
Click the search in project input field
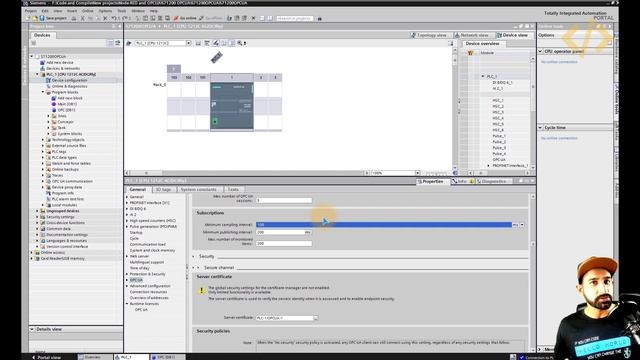pos(295,18)
